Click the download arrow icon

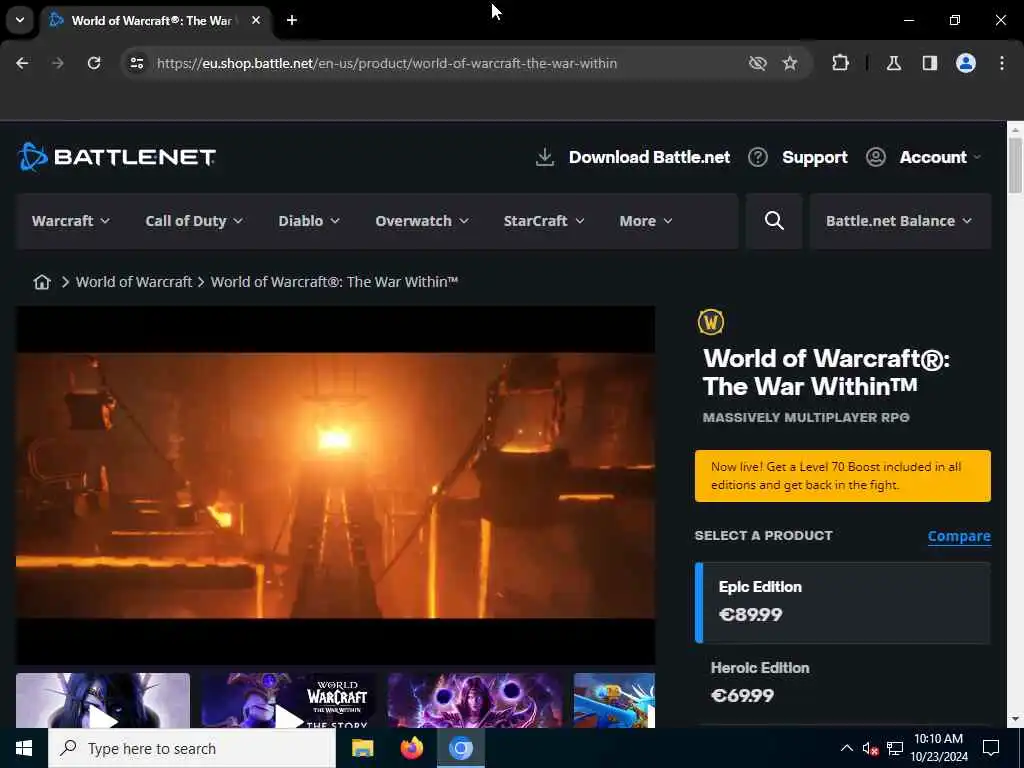(545, 157)
